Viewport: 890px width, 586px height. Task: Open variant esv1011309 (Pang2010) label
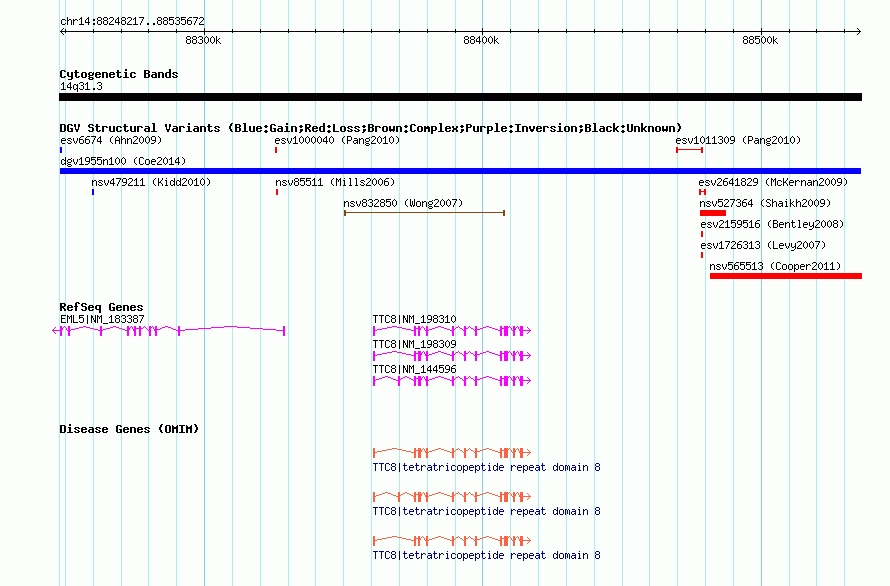738,140
